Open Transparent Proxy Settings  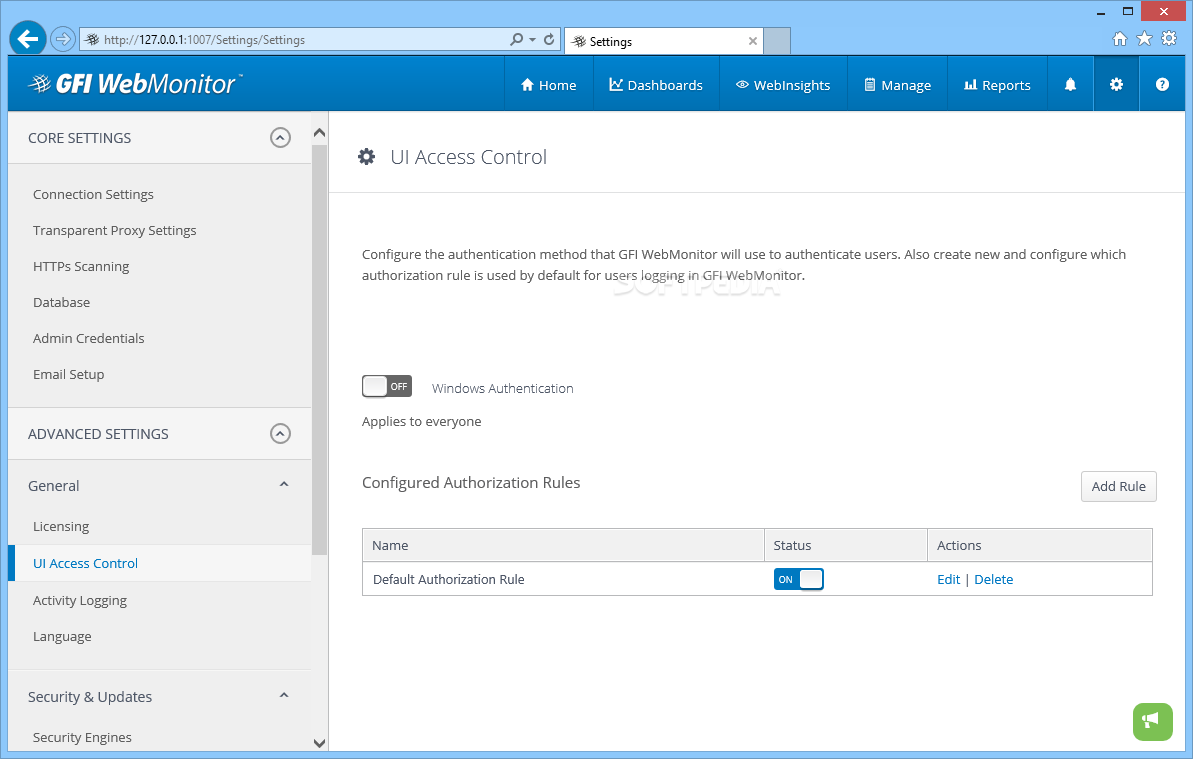[x=114, y=230]
